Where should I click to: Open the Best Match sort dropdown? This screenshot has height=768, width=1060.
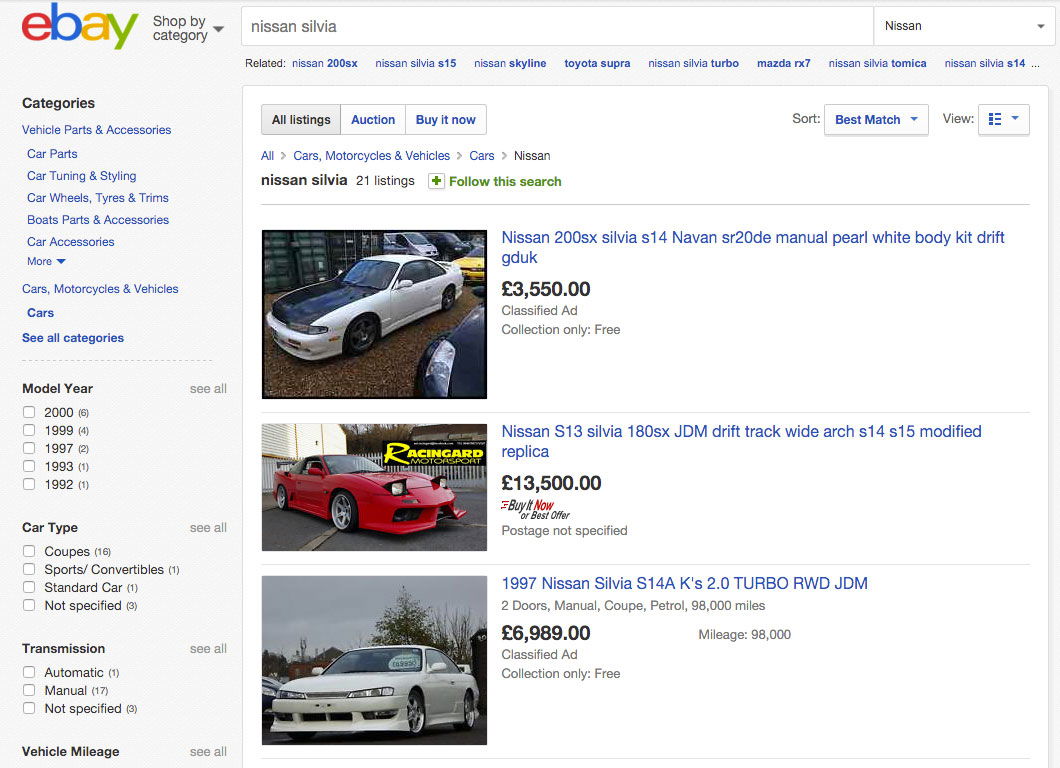pyautogui.click(x=876, y=119)
